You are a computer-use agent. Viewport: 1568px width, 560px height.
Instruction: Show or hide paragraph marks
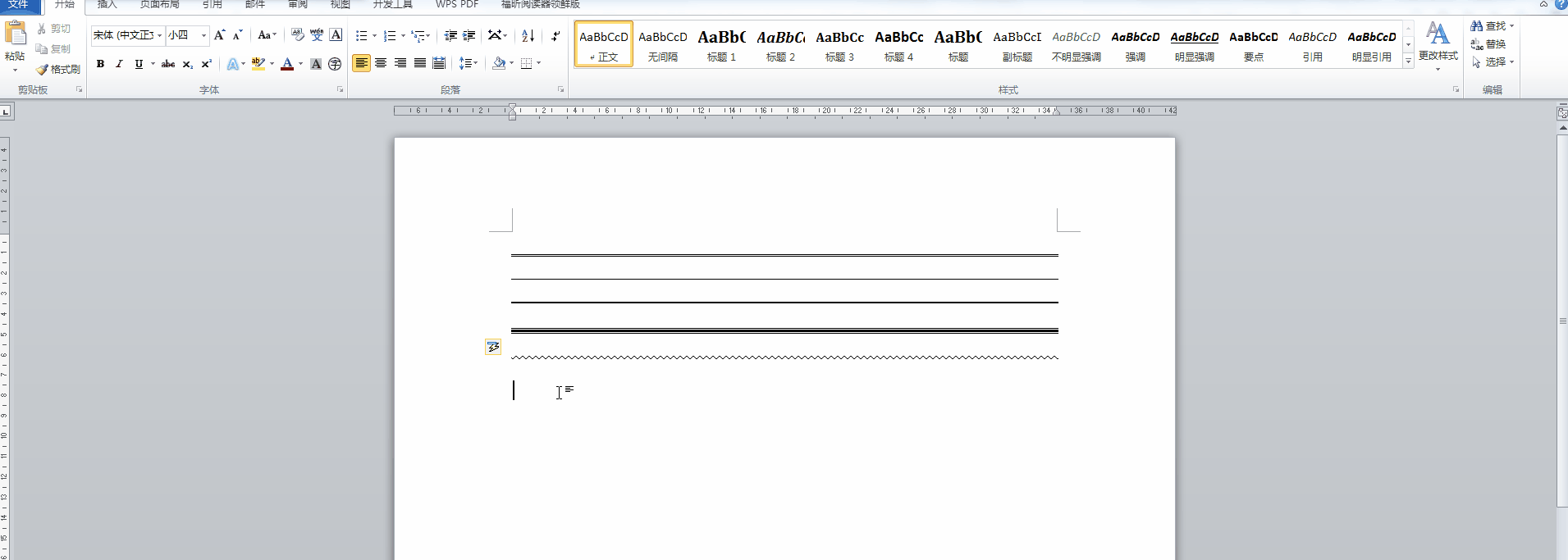point(555,35)
